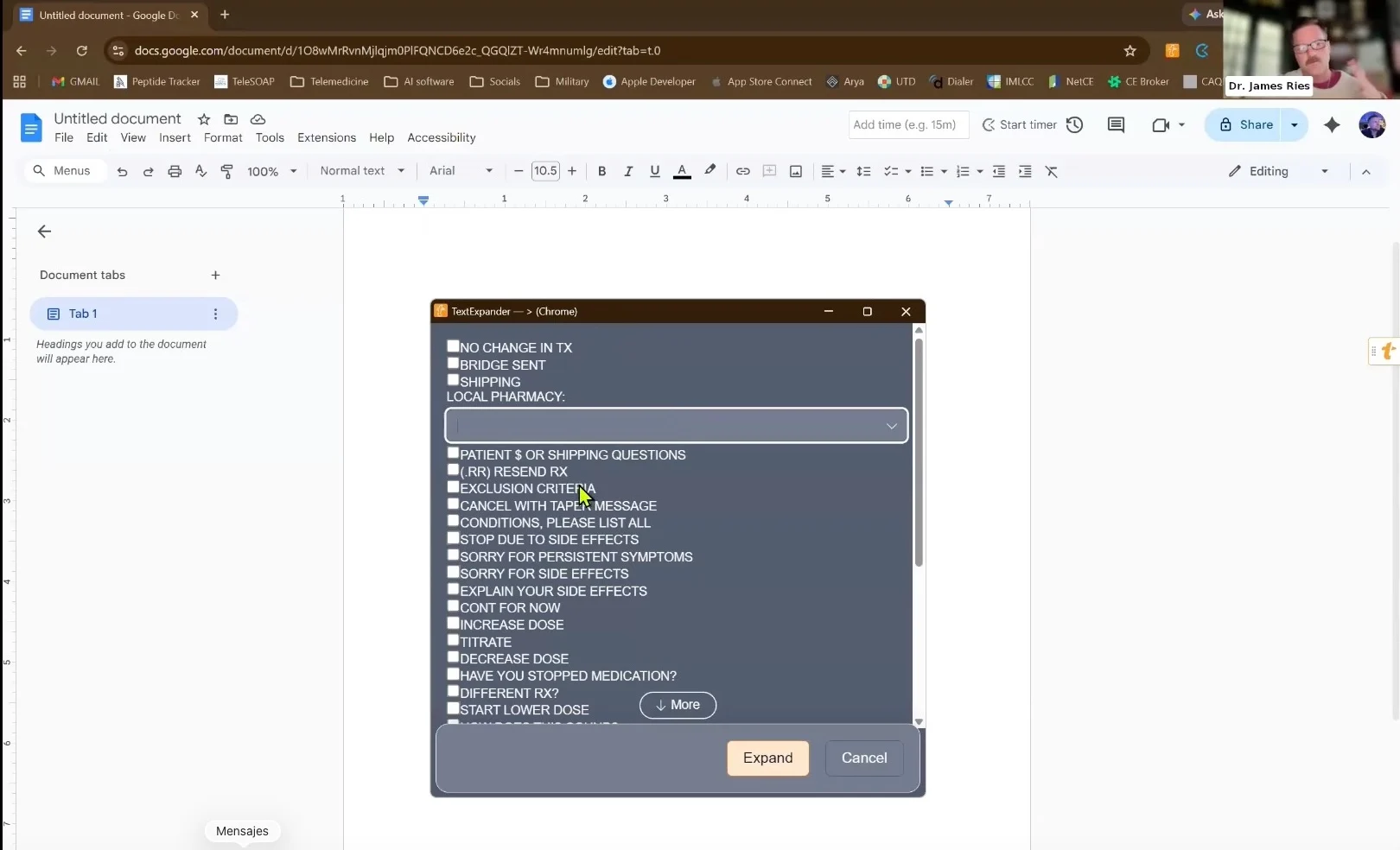This screenshot has width=1400, height=850.
Task: Add a new document tab
Action: (x=215, y=275)
